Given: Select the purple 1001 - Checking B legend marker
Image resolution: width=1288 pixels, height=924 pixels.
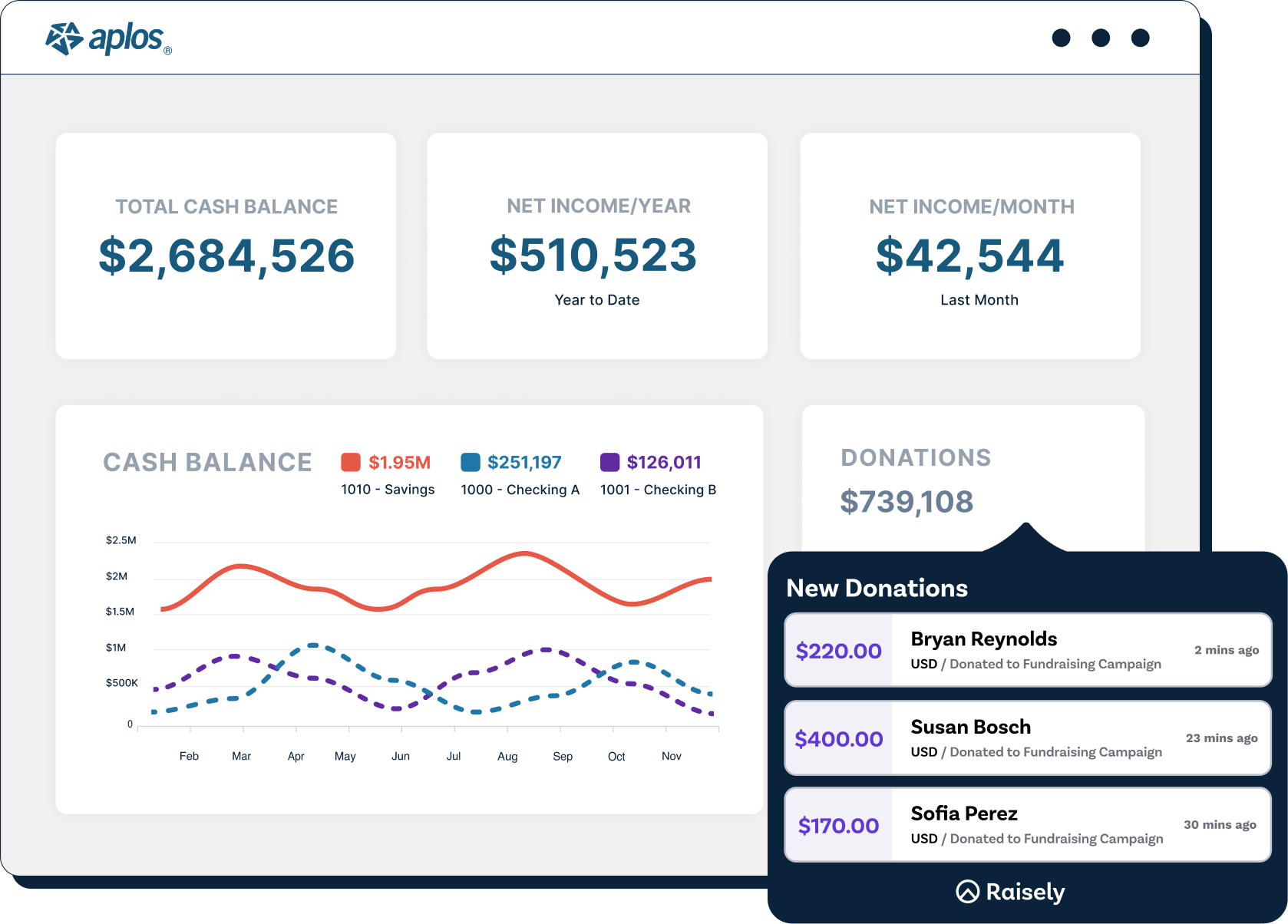Looking at the screenshot, I should [x=611, y=461].
